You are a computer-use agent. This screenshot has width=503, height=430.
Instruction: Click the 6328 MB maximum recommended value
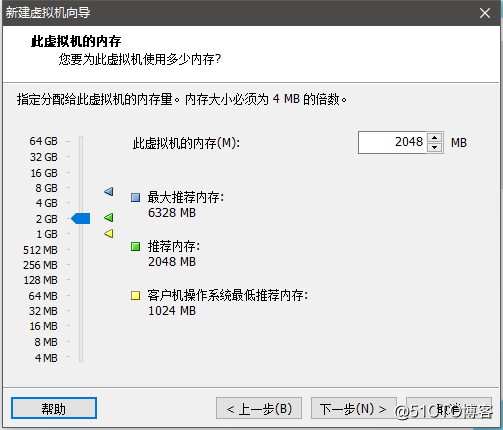click(172, 213)
